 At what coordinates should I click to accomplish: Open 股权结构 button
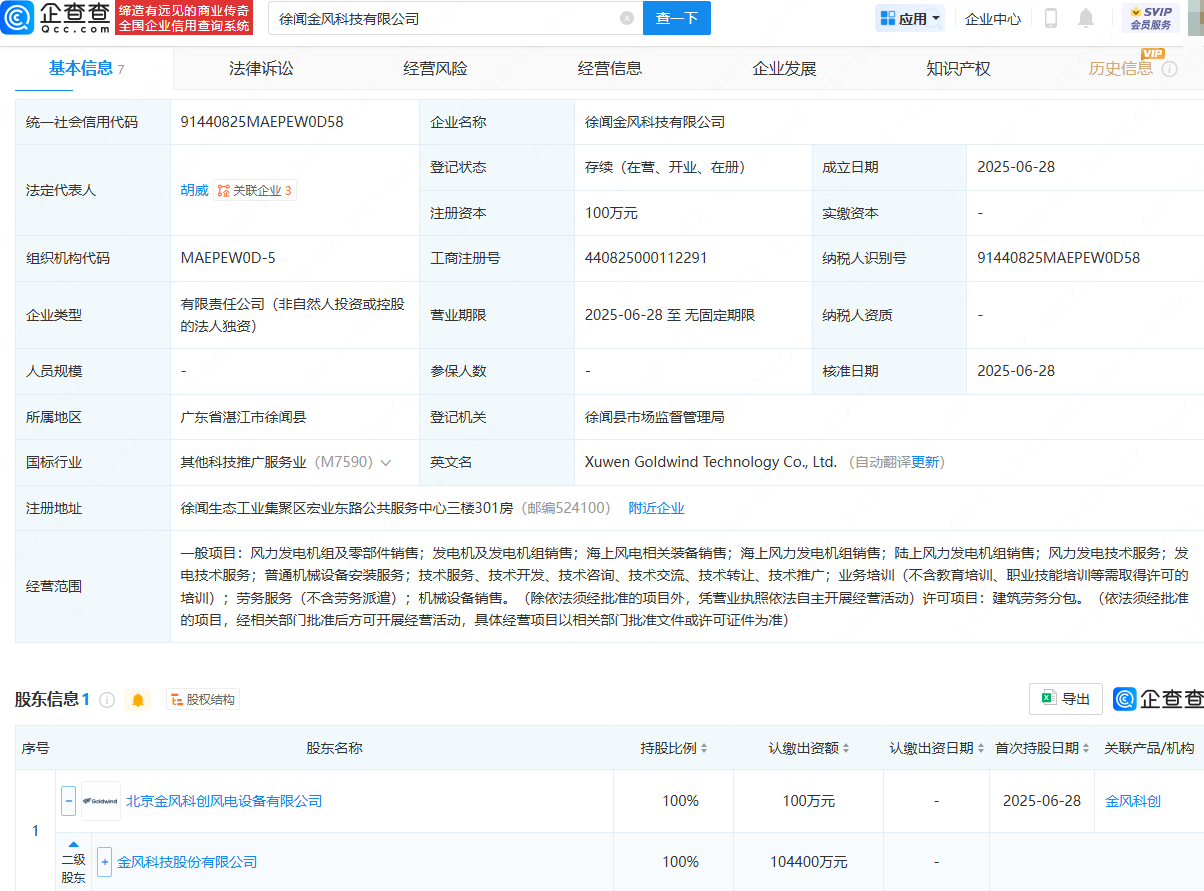[203, 700]
